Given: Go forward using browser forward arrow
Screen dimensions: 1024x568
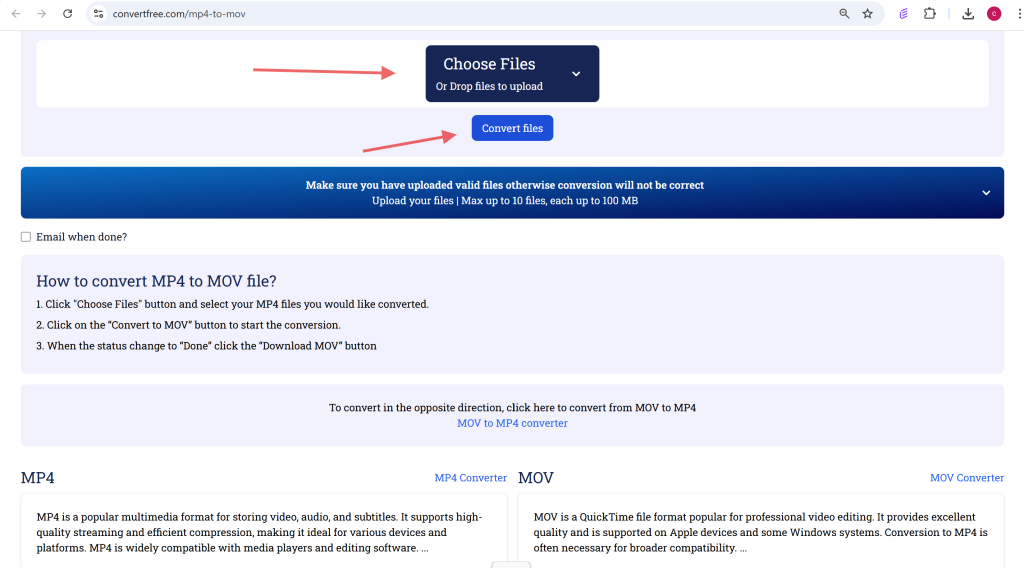Looking at the screenshot, I should 41,13.
